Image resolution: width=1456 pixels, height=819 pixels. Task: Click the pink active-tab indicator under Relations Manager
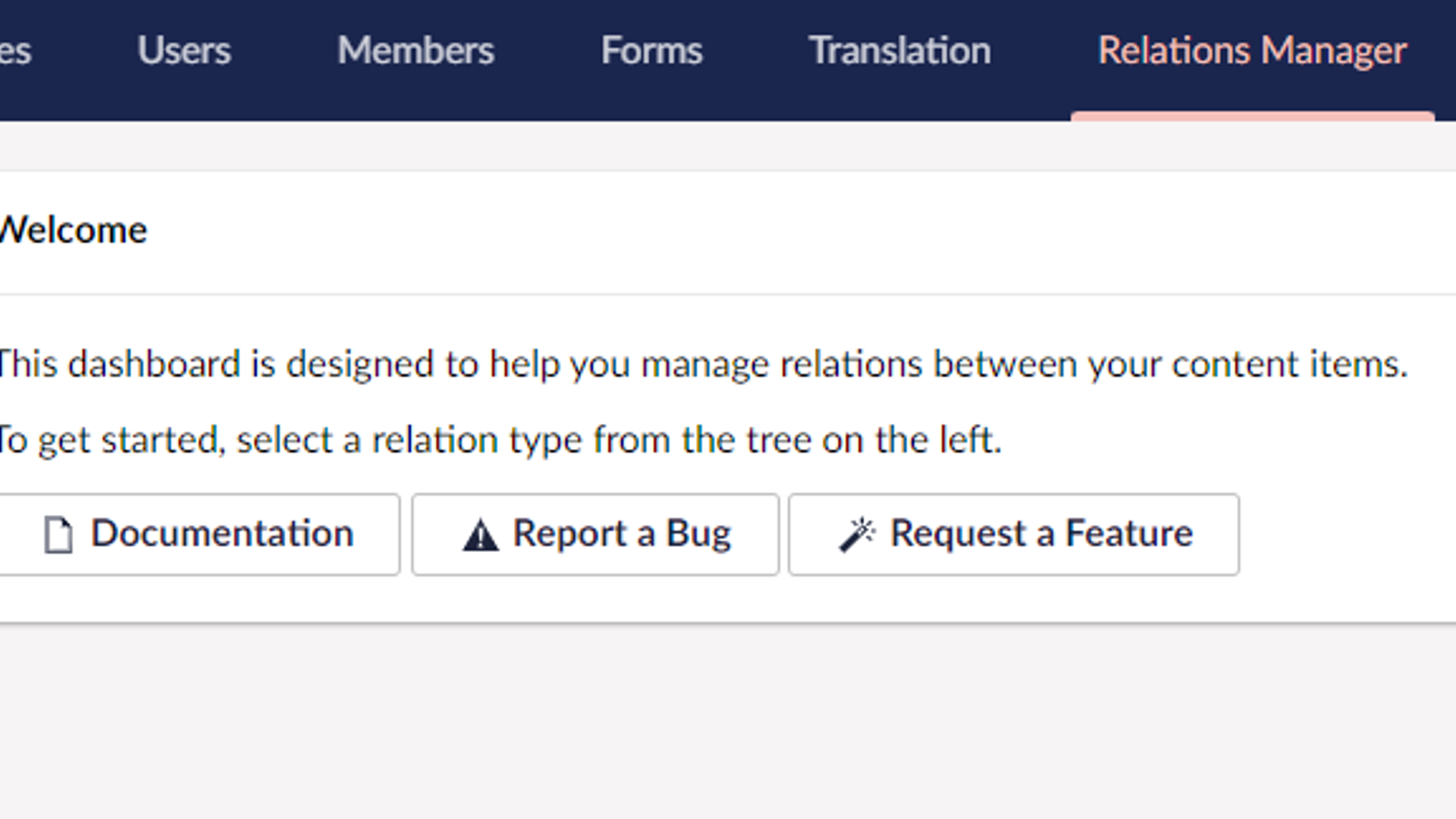tap(1252, 114)
